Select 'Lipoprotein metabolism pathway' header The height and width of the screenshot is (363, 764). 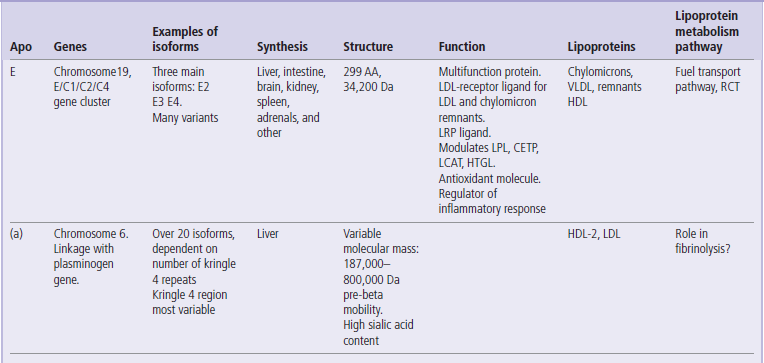707,32
